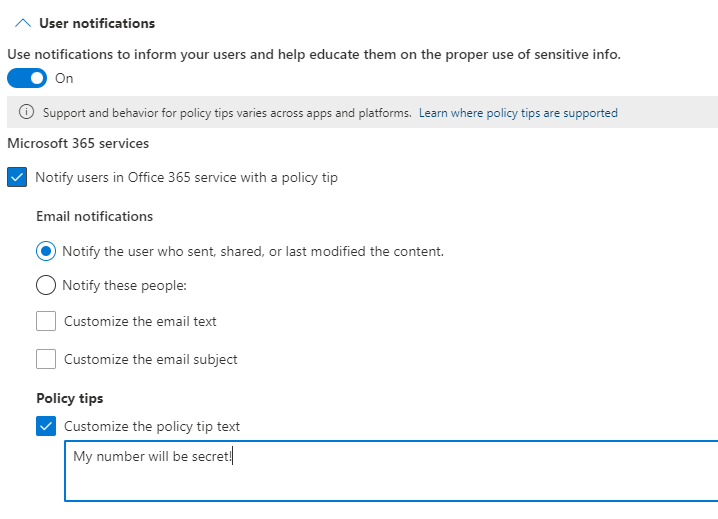This screenshot has width=718, height=519.
Task: Click the info icon in policy tips banner
Action: tap(26, 113)
